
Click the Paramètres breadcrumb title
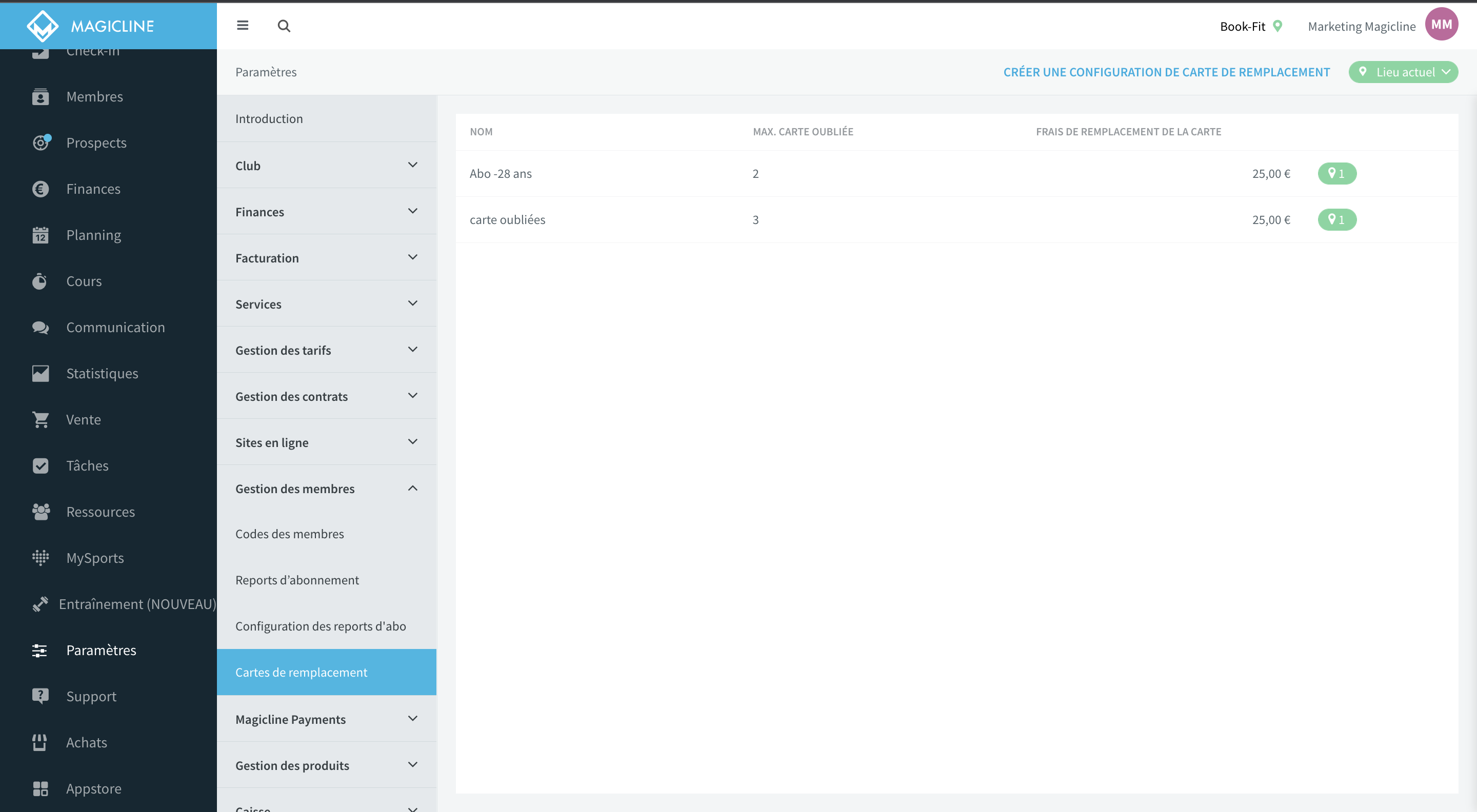pos(266,72)
